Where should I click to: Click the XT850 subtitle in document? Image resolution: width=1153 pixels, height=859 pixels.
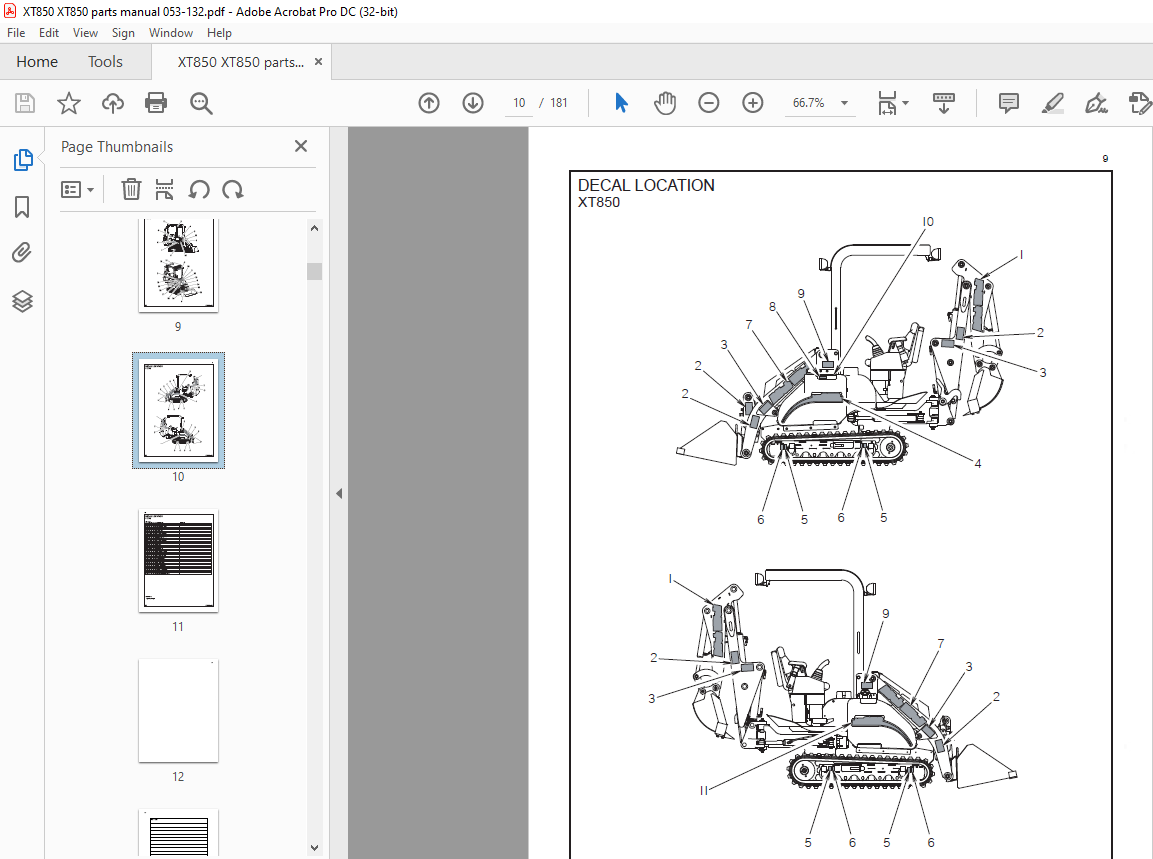pos(599,203)
